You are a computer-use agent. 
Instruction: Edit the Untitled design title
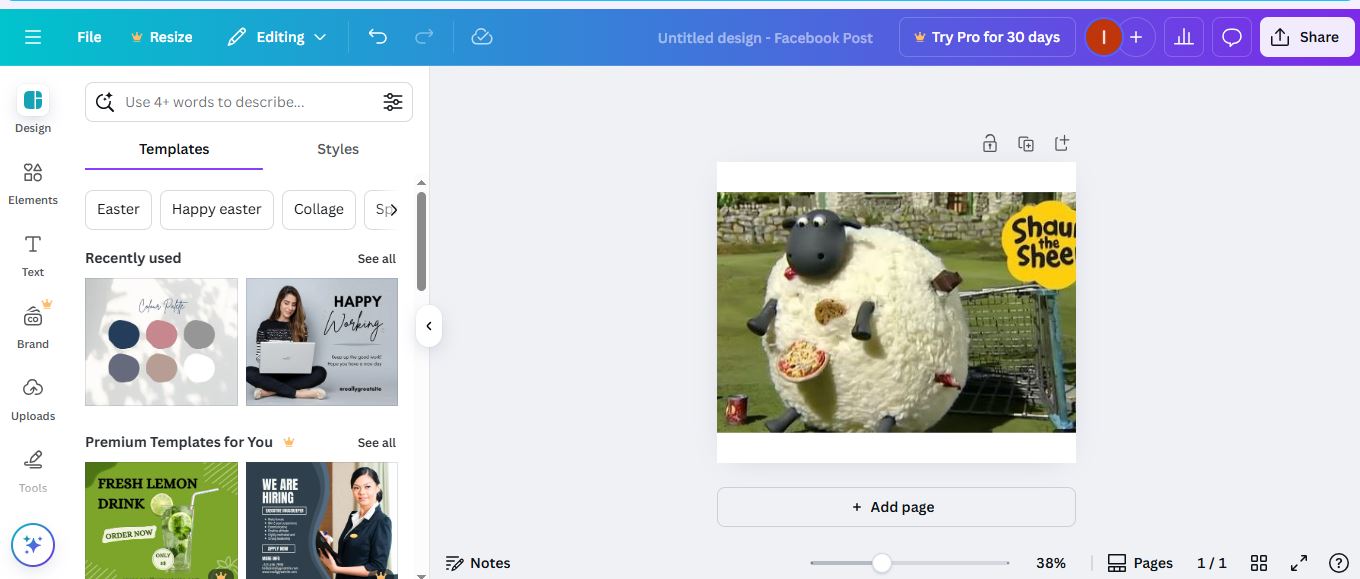pyautogui.click(x=765, y=37)
